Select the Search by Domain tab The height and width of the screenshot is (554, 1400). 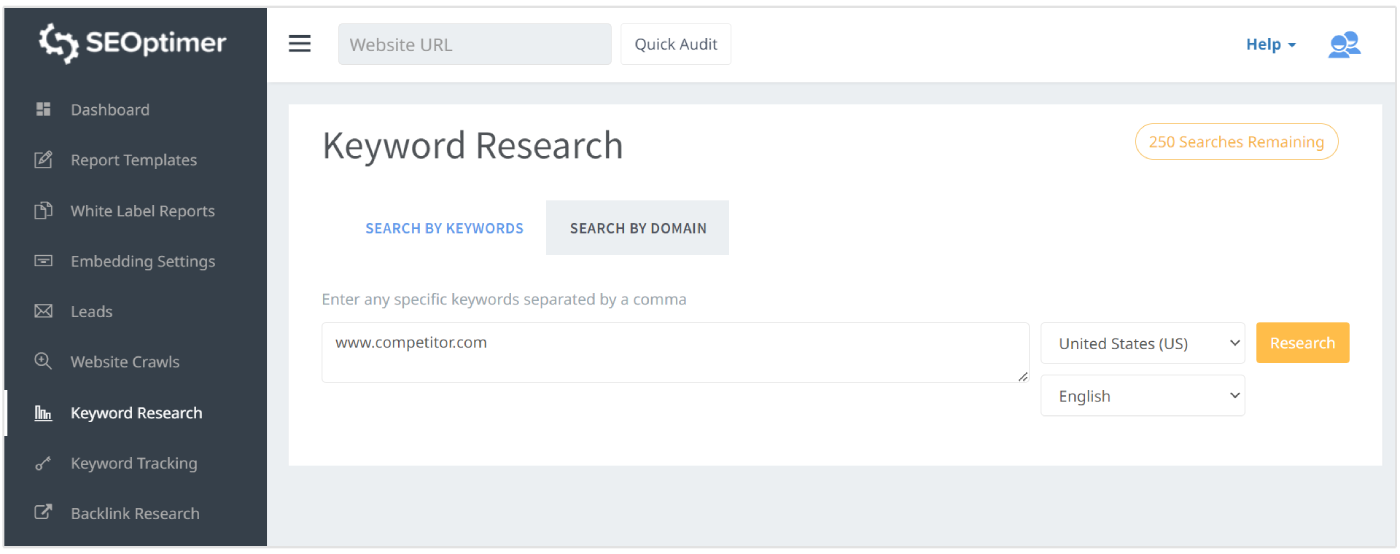(638, 228)
